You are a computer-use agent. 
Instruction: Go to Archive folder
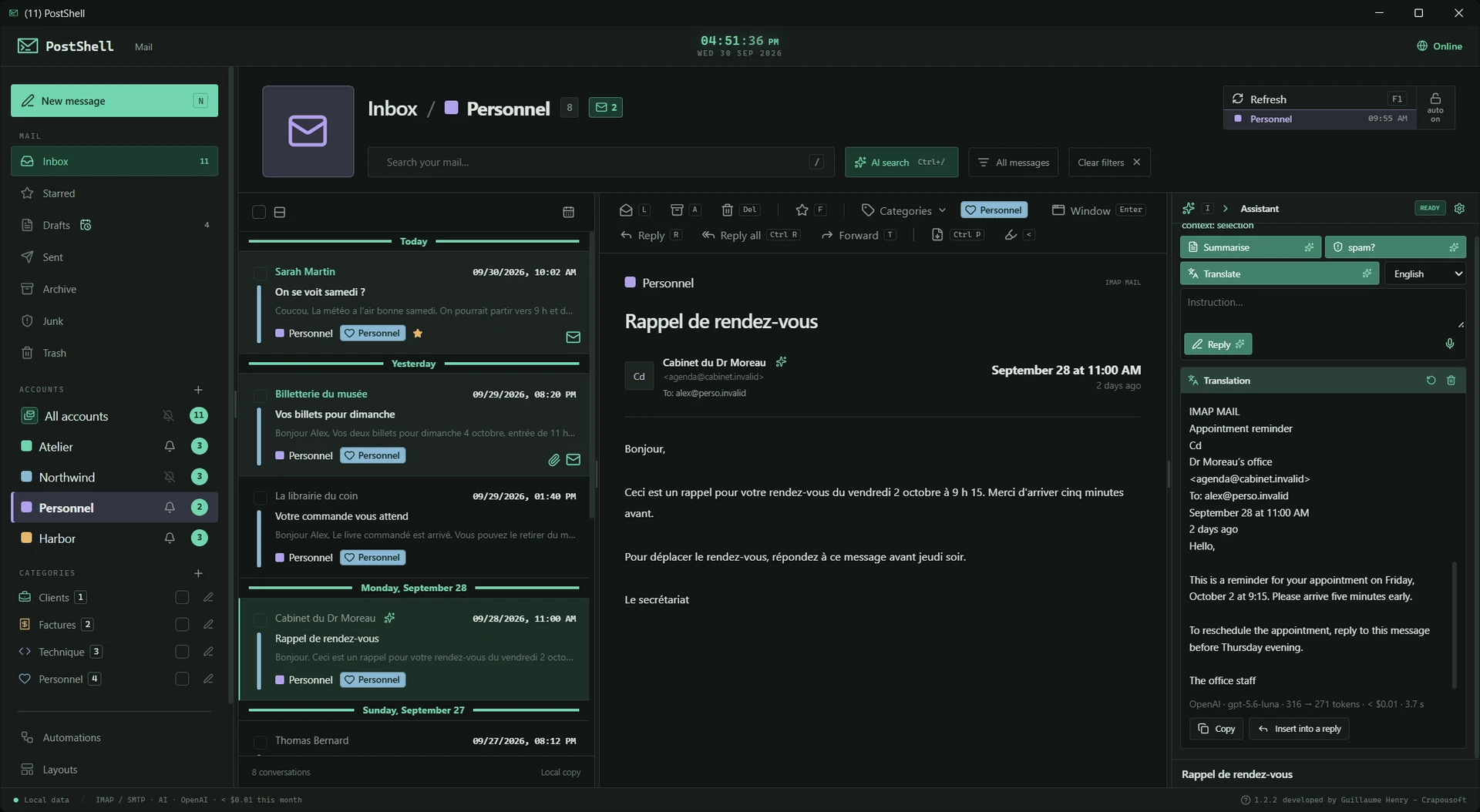[x=114, y=289]
